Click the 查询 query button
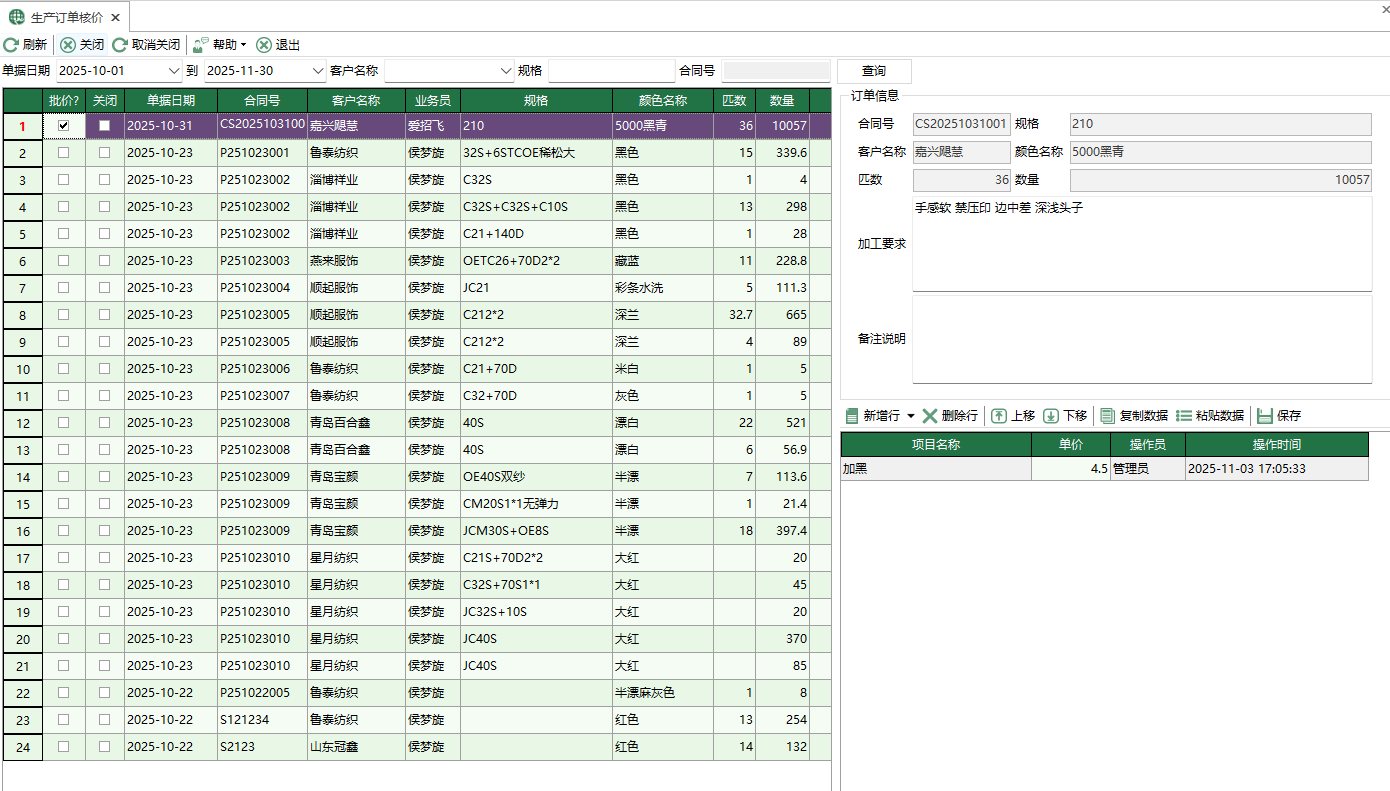Viewport: 1390px width, 791px height. click(x=874, y=71)
